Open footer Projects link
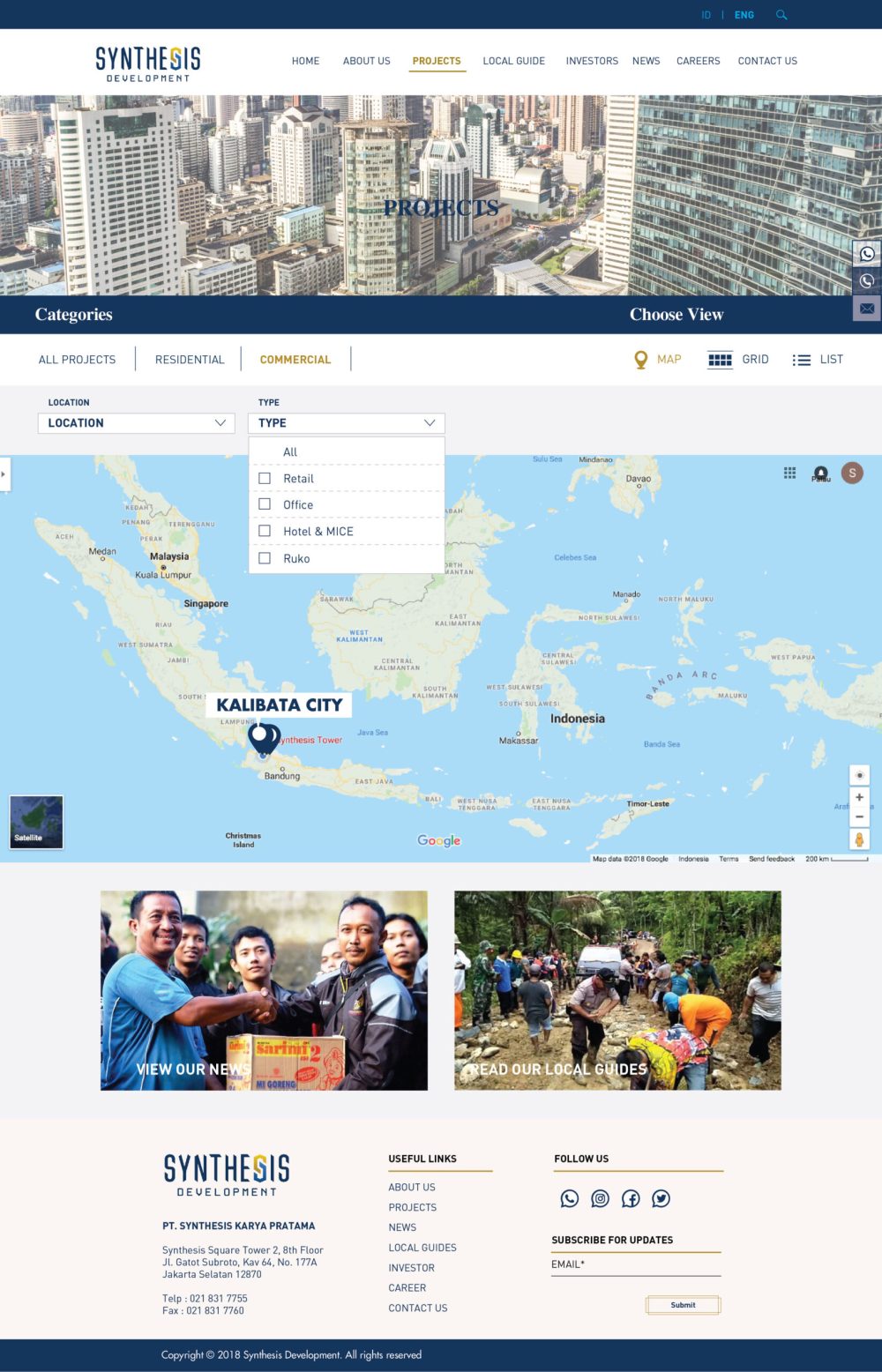 click(413, 1207)
